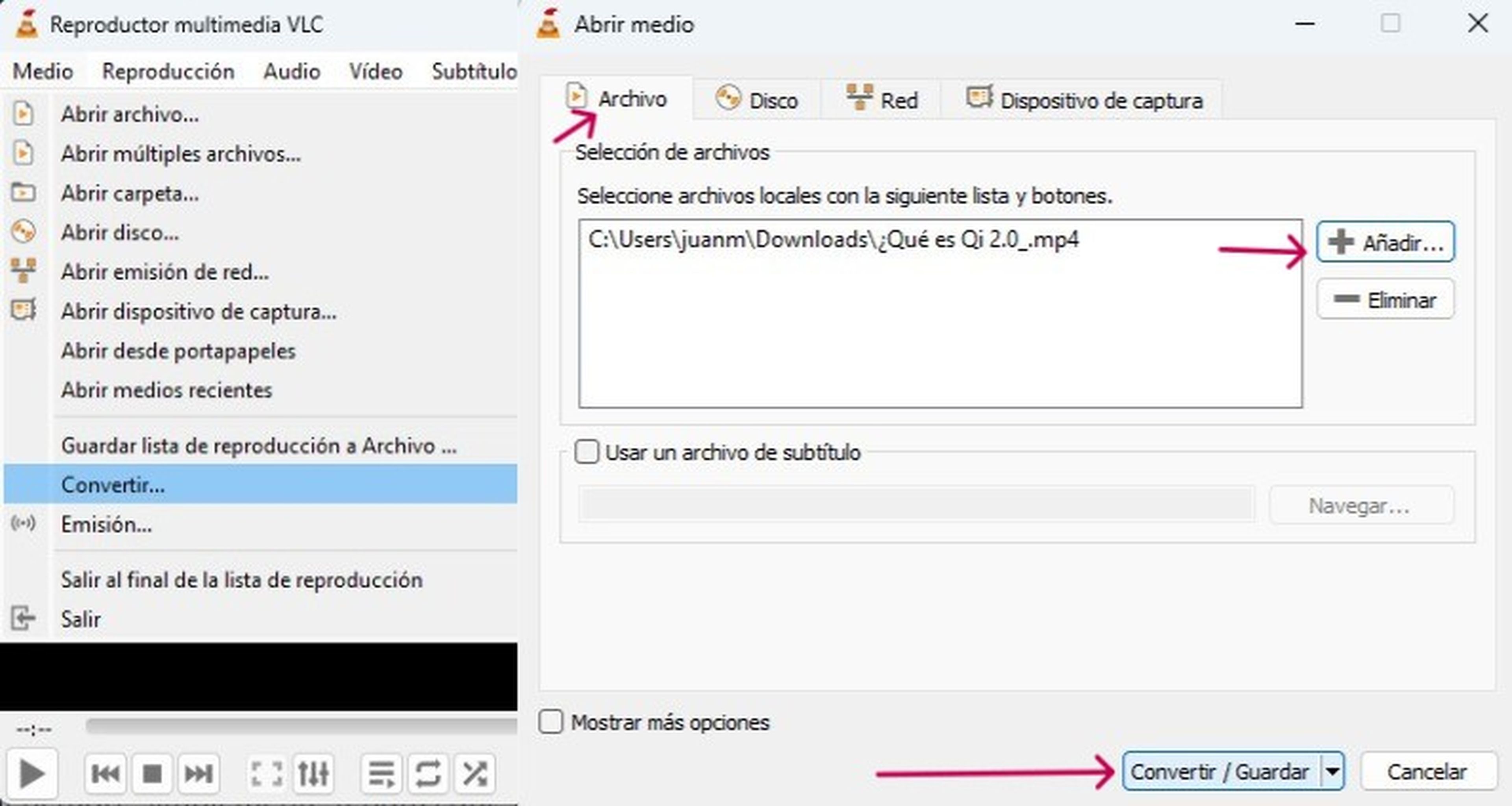Click Convertir / Guardar button
1512x806 pixels.
coord(1221,771)
